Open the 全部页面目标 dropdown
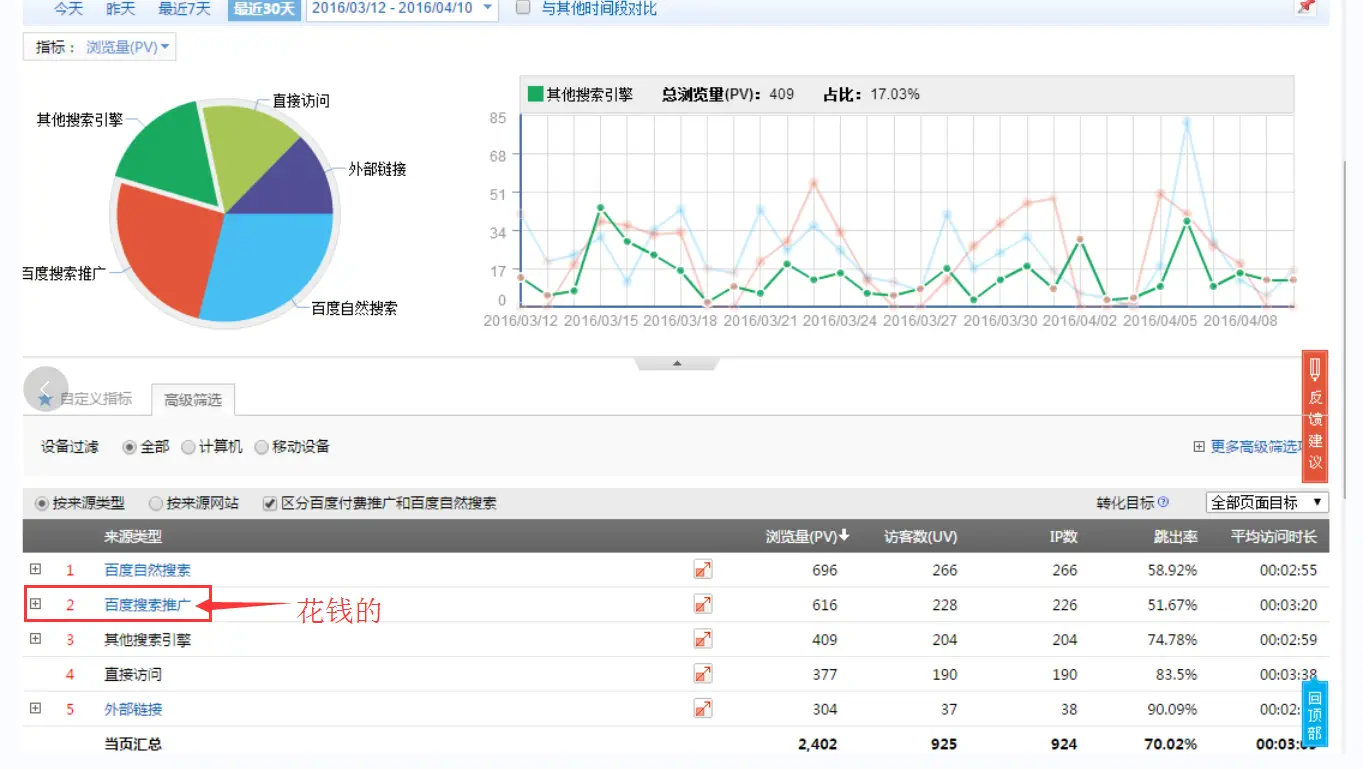The image size is (1363, 769). pyautogui.click(x=1267, y=503)
